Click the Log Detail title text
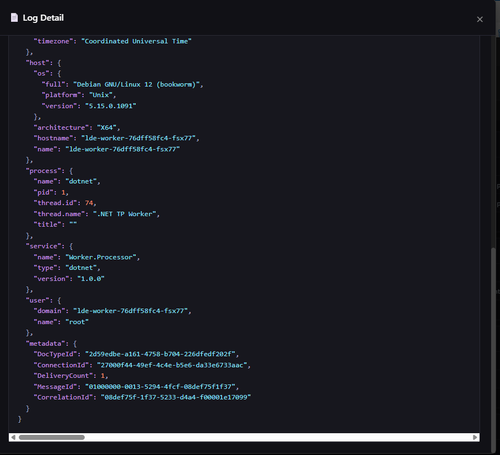The image size is (500, 455). (43, 18)
